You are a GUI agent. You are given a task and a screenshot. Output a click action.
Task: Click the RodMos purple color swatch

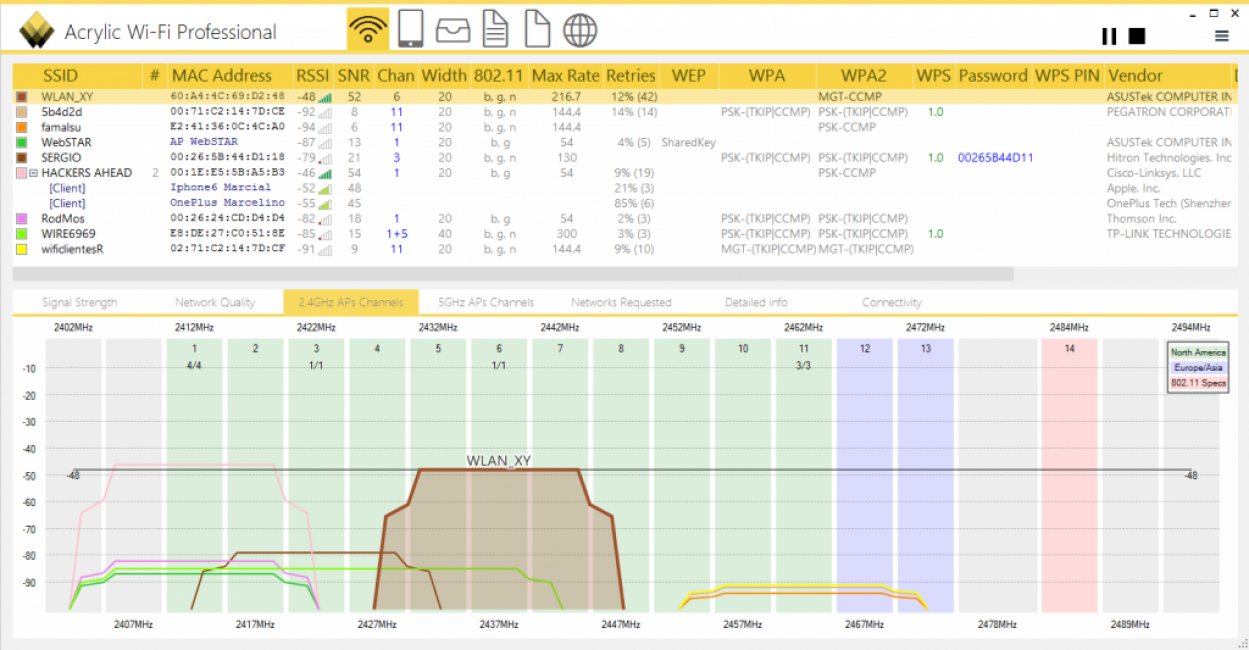click(21, 218)
